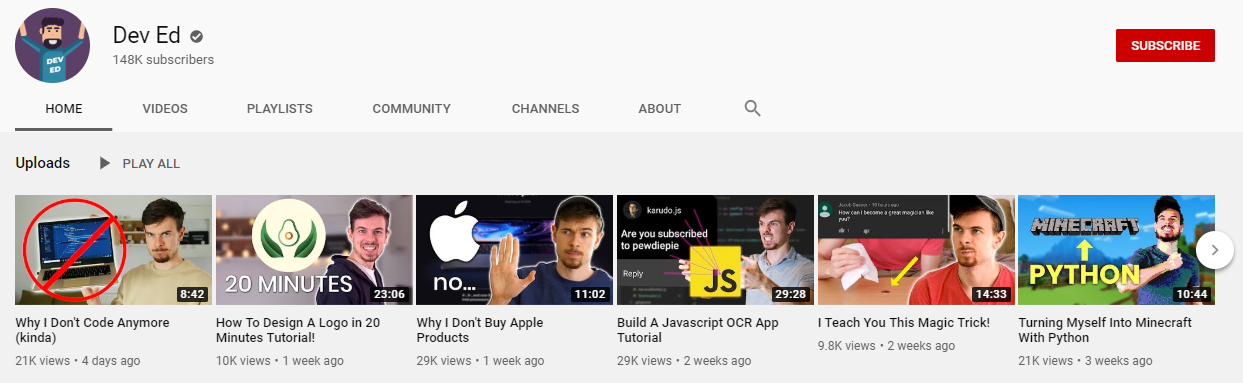Open the Why I Don't Code Anymore thumbnail
1243x383 pixels.
113,250
